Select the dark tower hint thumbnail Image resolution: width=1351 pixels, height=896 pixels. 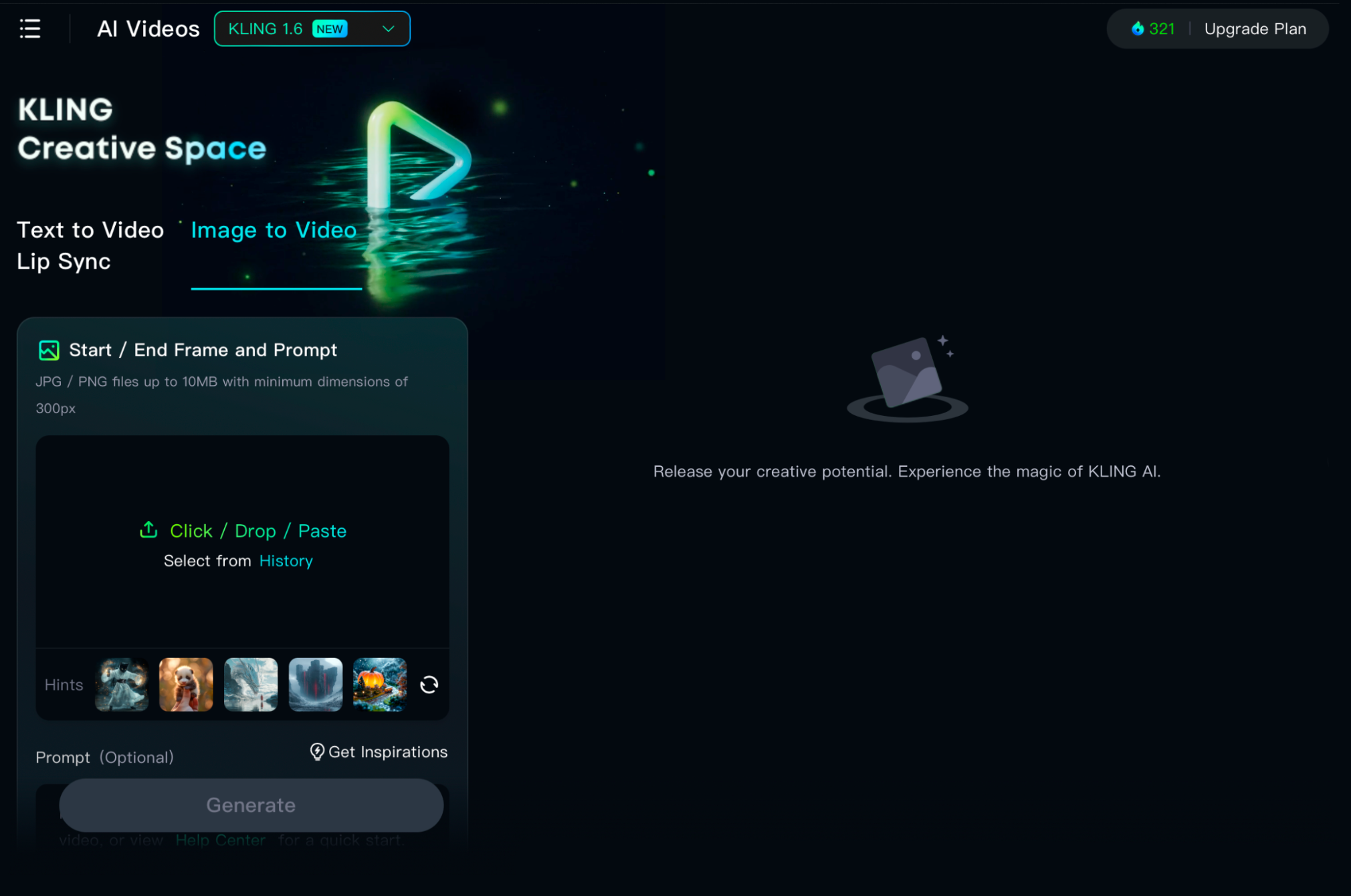click(316, 685)
